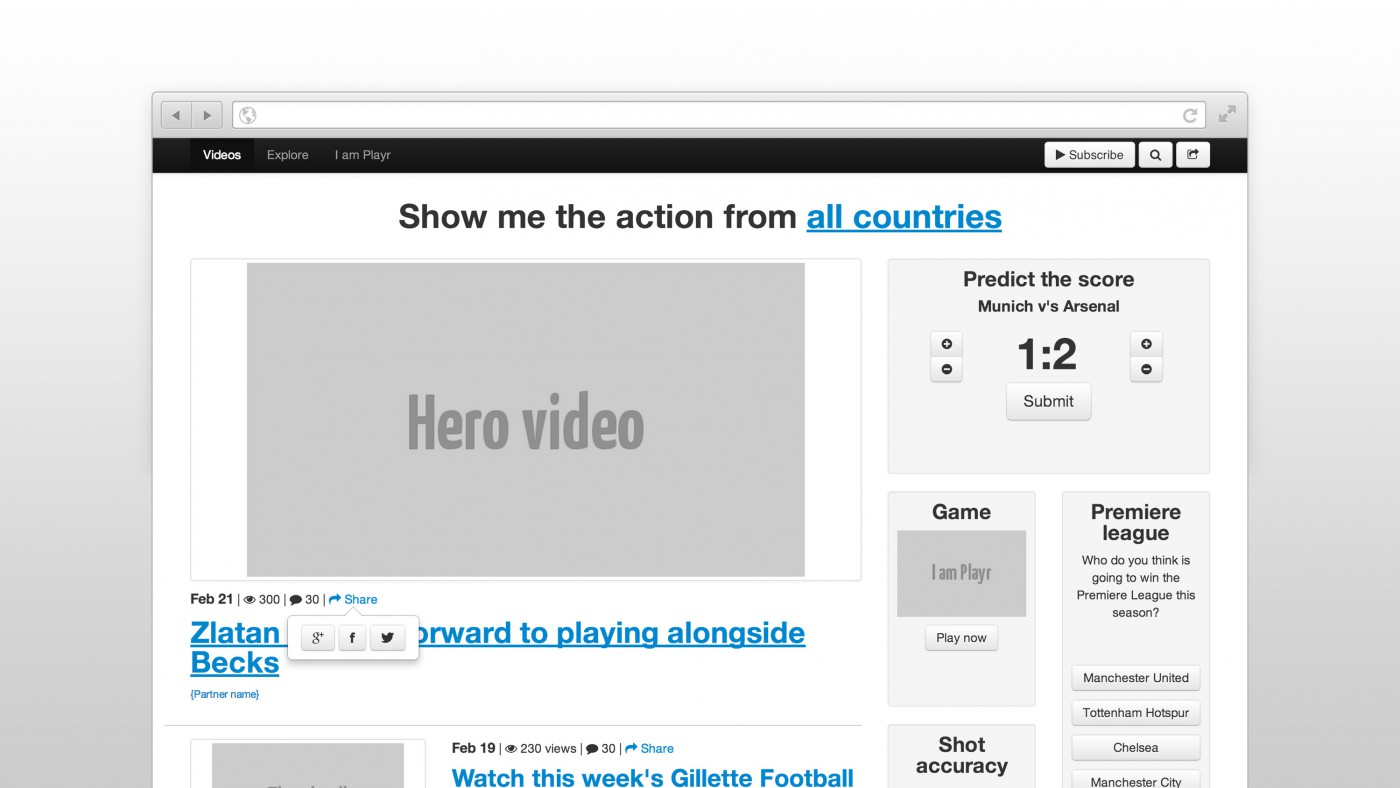Decrease Munich score with the left minus
The height and width of the screenshot is (788, 1400).
click(946, 369)
